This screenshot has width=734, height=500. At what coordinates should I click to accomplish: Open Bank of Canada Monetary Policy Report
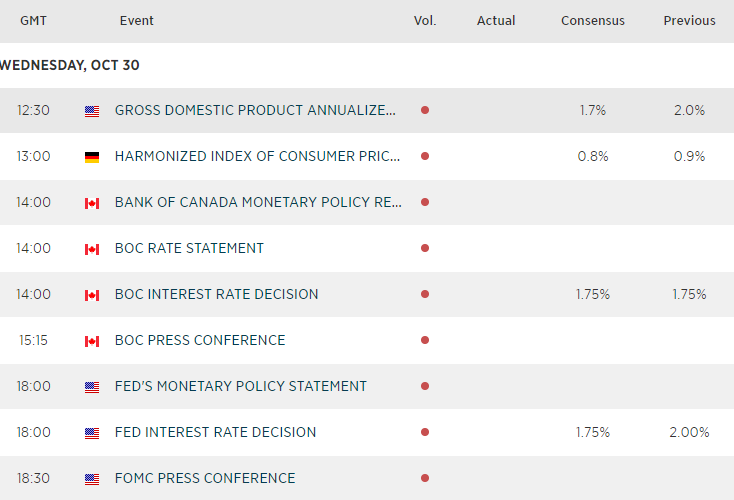tap(258, 203)
